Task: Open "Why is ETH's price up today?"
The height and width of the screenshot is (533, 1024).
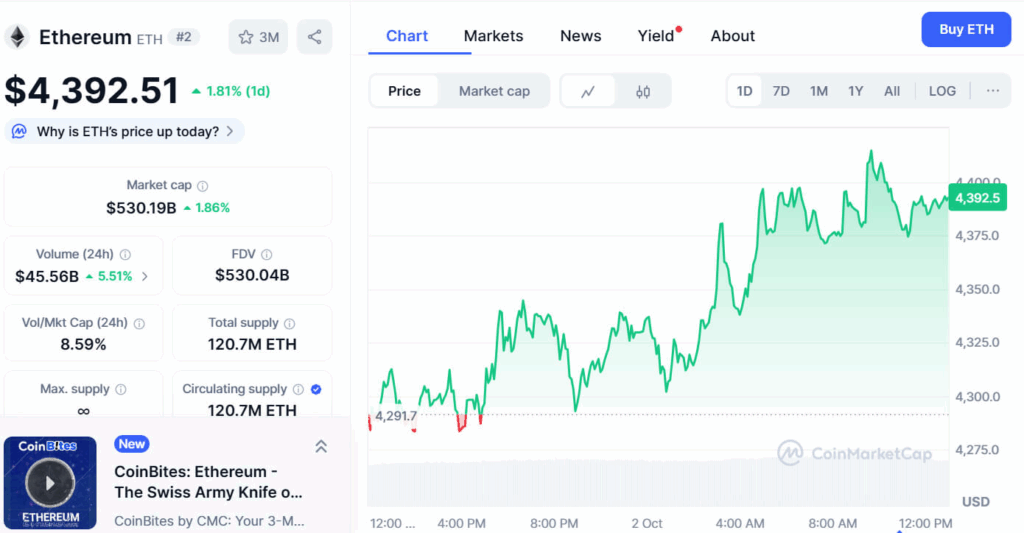Action: point(125,131)
